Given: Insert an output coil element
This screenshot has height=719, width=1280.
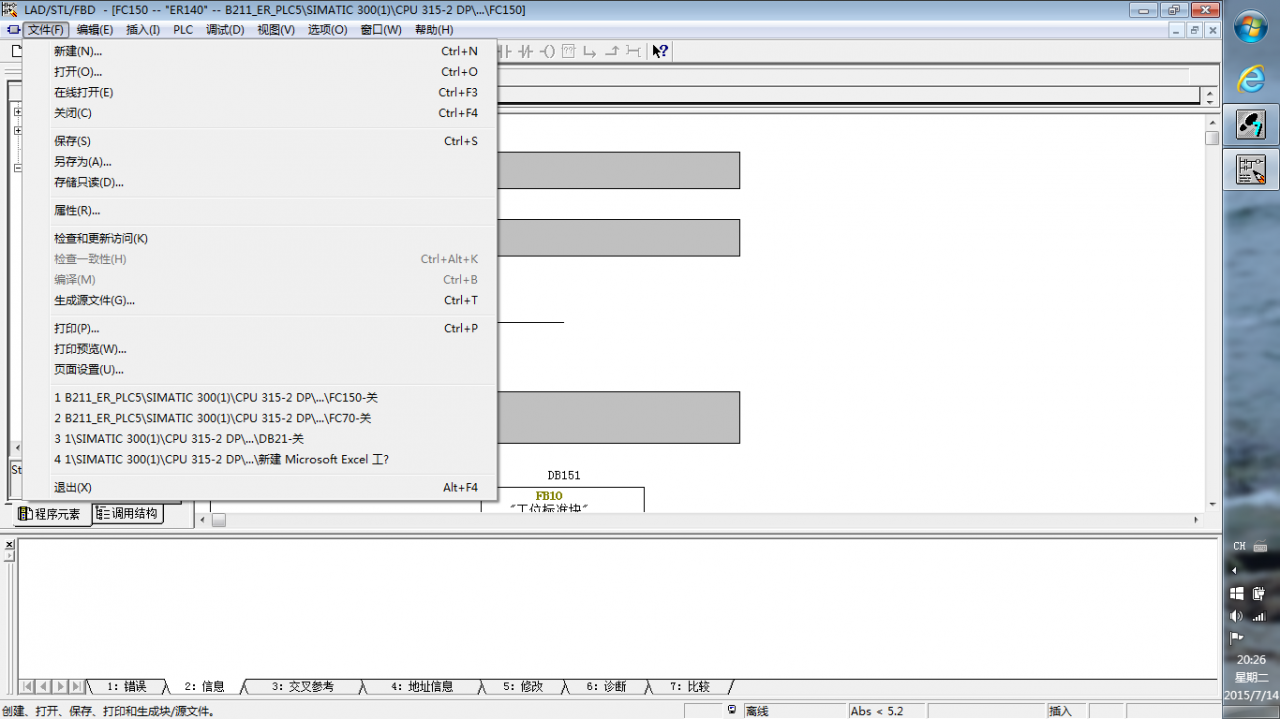Looking at the screenshot, I should (x=547, y=51).
